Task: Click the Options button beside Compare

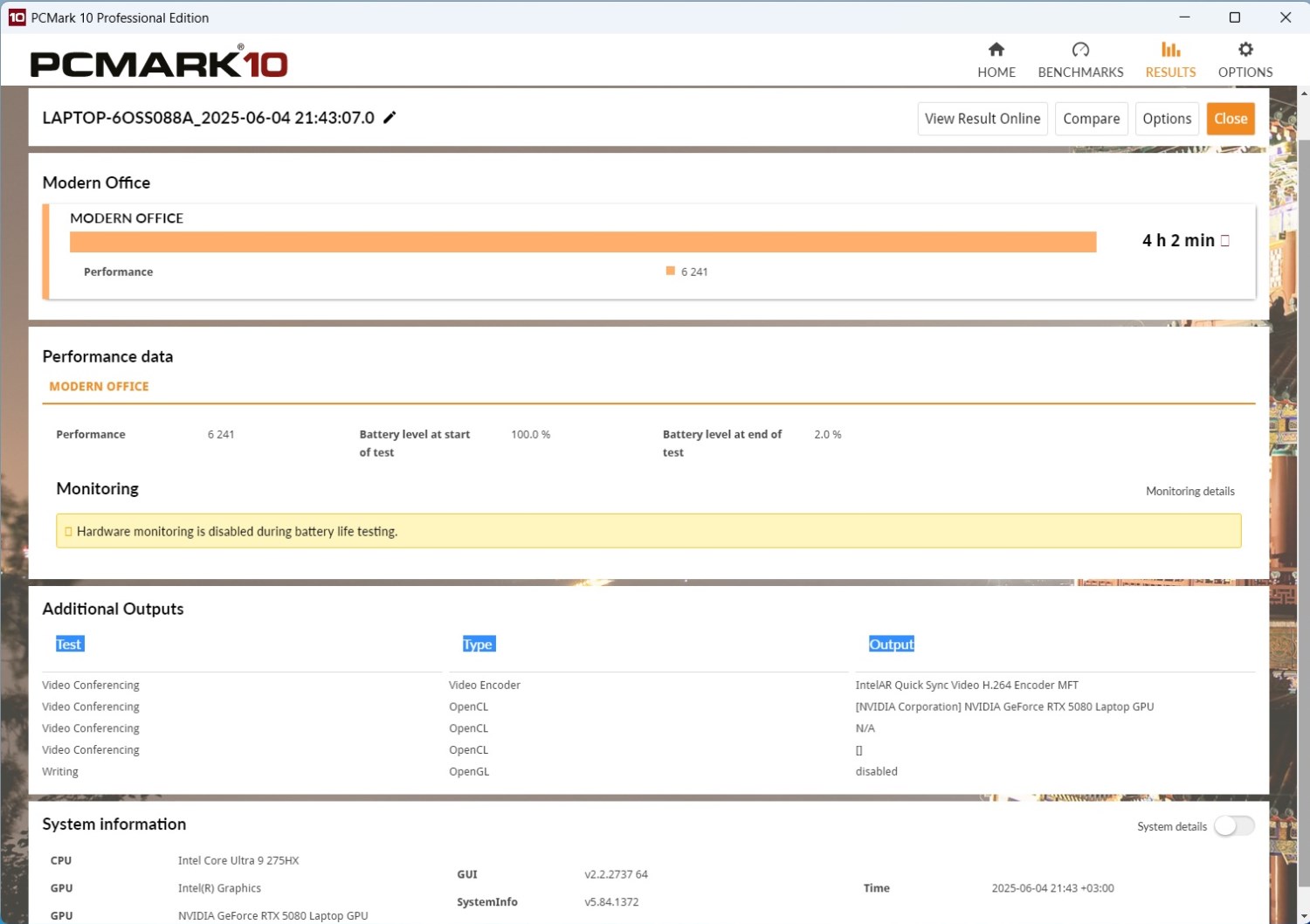Action: point(1167,119)
